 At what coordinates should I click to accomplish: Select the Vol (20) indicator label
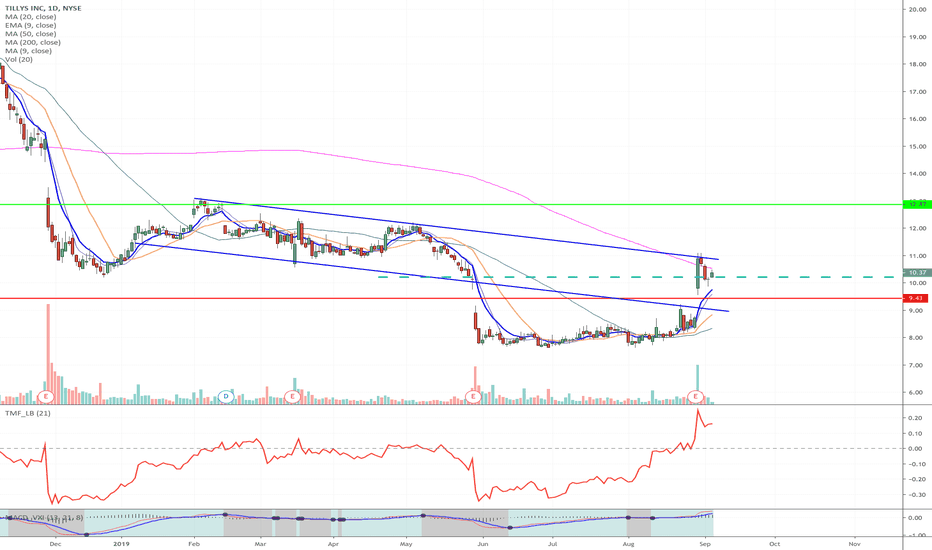pos(19,59)
